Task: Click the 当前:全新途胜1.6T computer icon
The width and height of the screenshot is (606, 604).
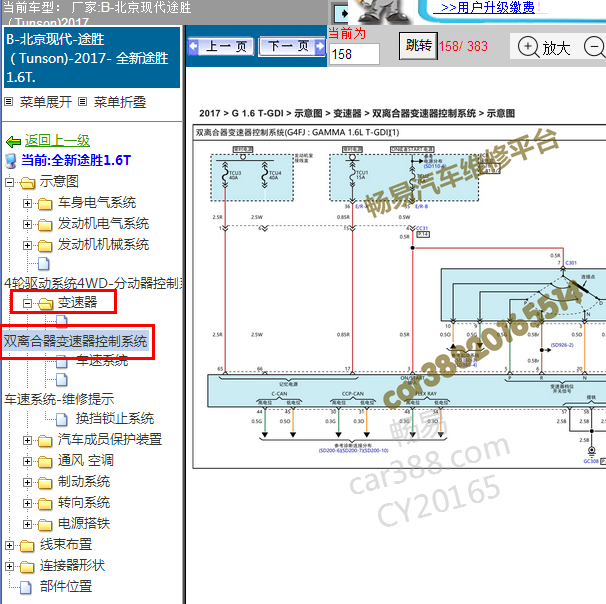Action: 11,161
